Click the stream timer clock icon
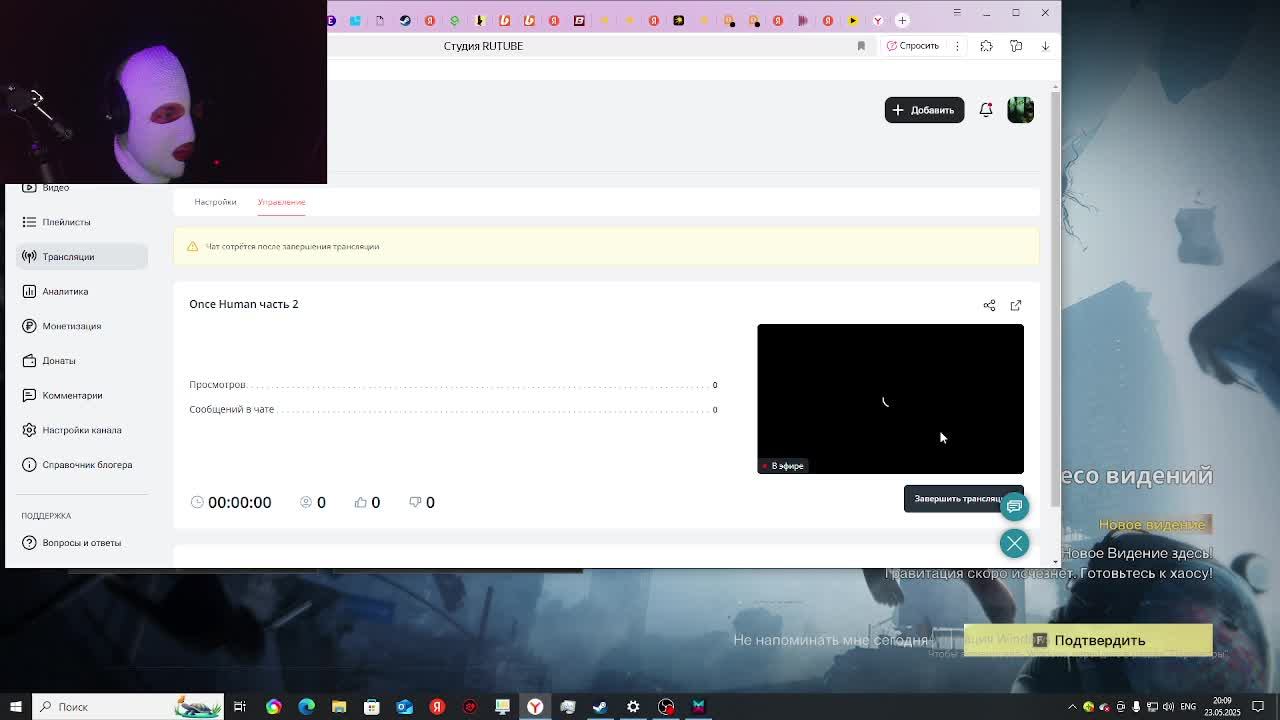The image size is (1280, 720). click(x=197, y=502)
